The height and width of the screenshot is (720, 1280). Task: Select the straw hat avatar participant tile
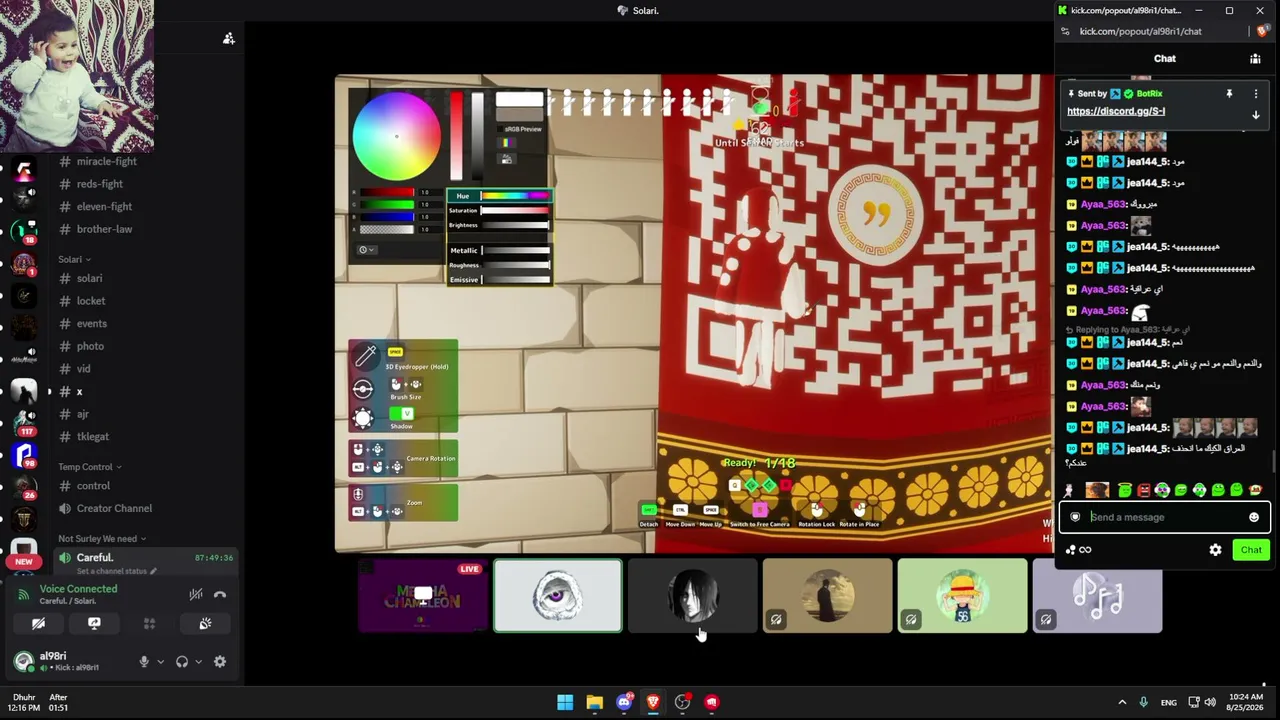pyautogui.click(x=962, y=596)
